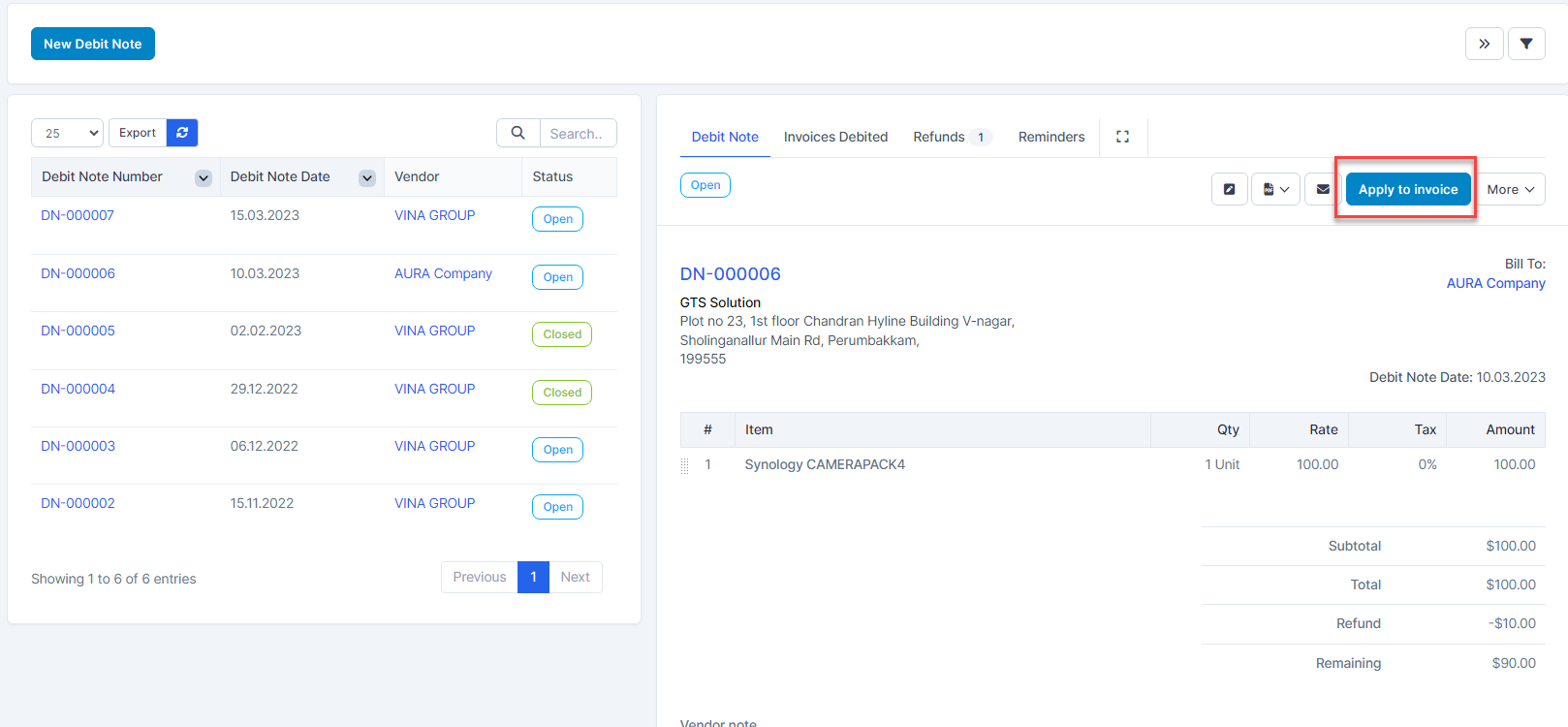Open the filter funnel icon
Screen dimensions: 1568x727
pos(1526,44)
